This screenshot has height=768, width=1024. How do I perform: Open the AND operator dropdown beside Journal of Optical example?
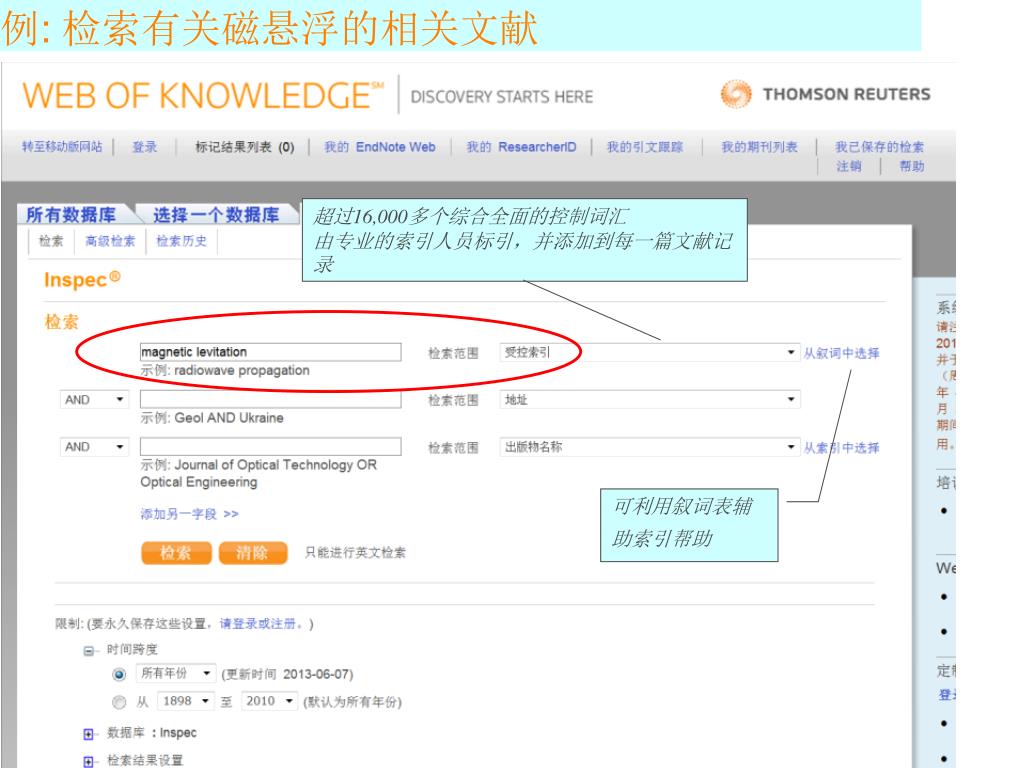(94, 447)
